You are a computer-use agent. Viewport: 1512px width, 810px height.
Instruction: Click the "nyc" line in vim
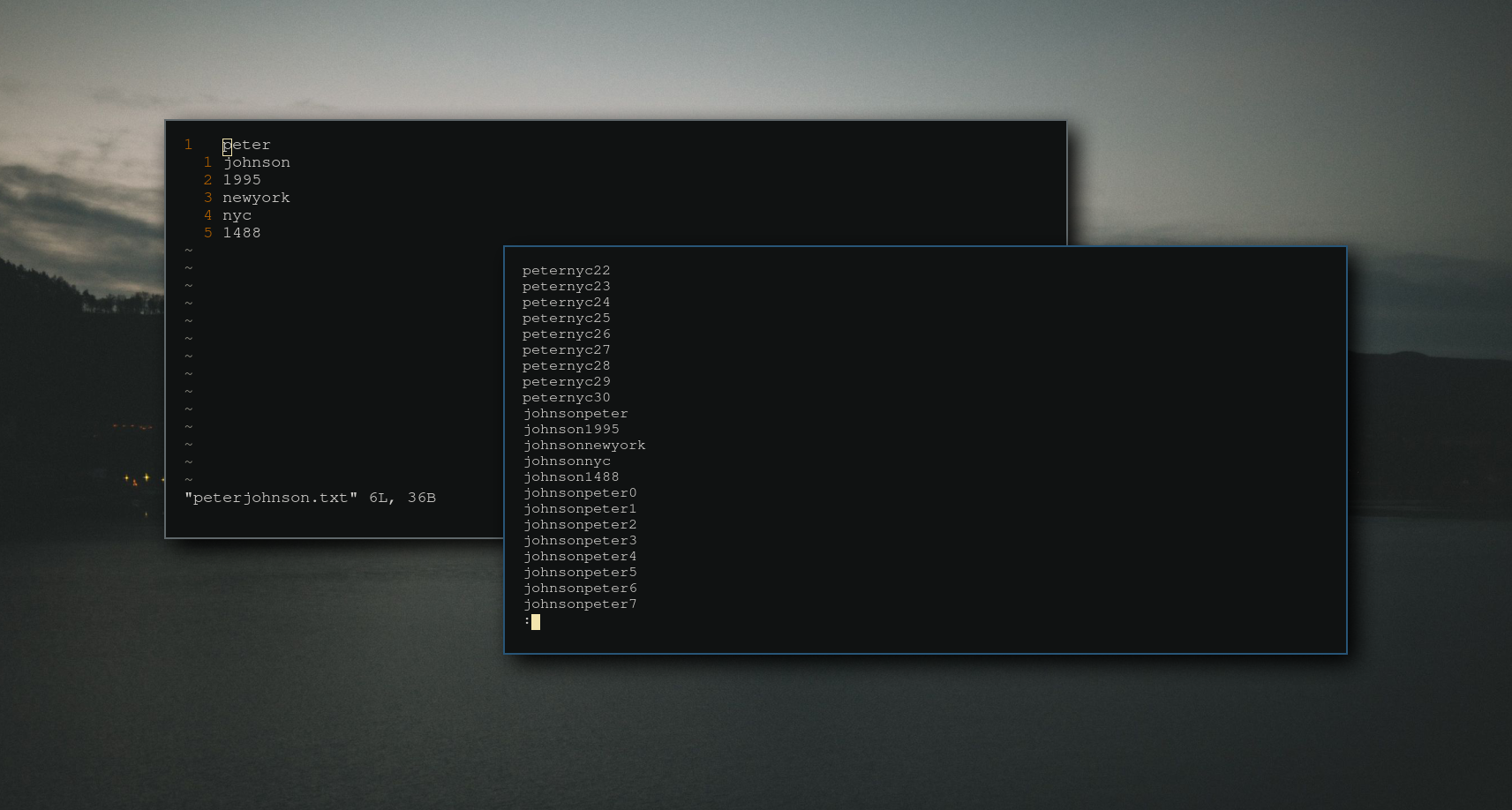tap(237, 216)
